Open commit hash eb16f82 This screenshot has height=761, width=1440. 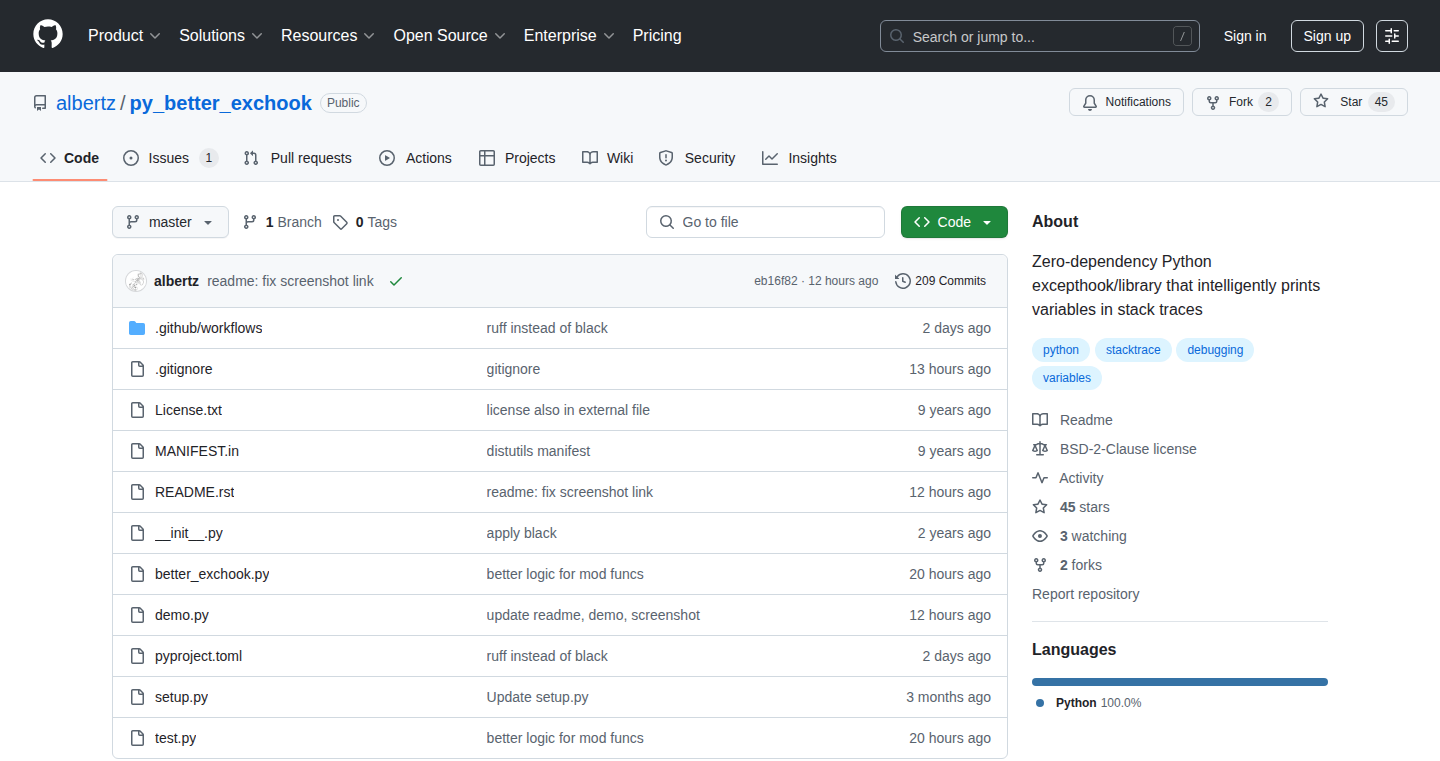tap(776, 281)
